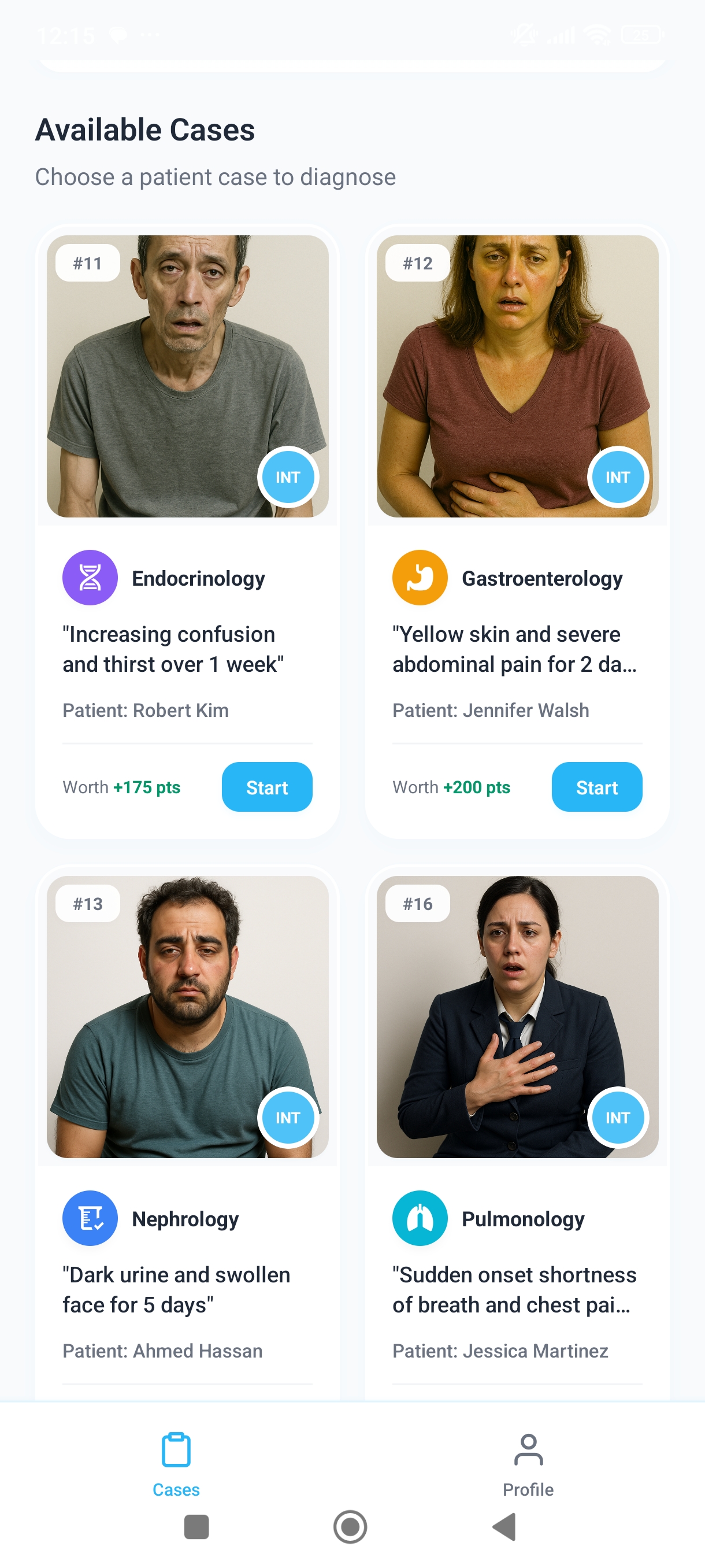Tap the teal Pulmonology lungs icon
This screenshot has height=1568, width=705.
[x=420, y=1218]
